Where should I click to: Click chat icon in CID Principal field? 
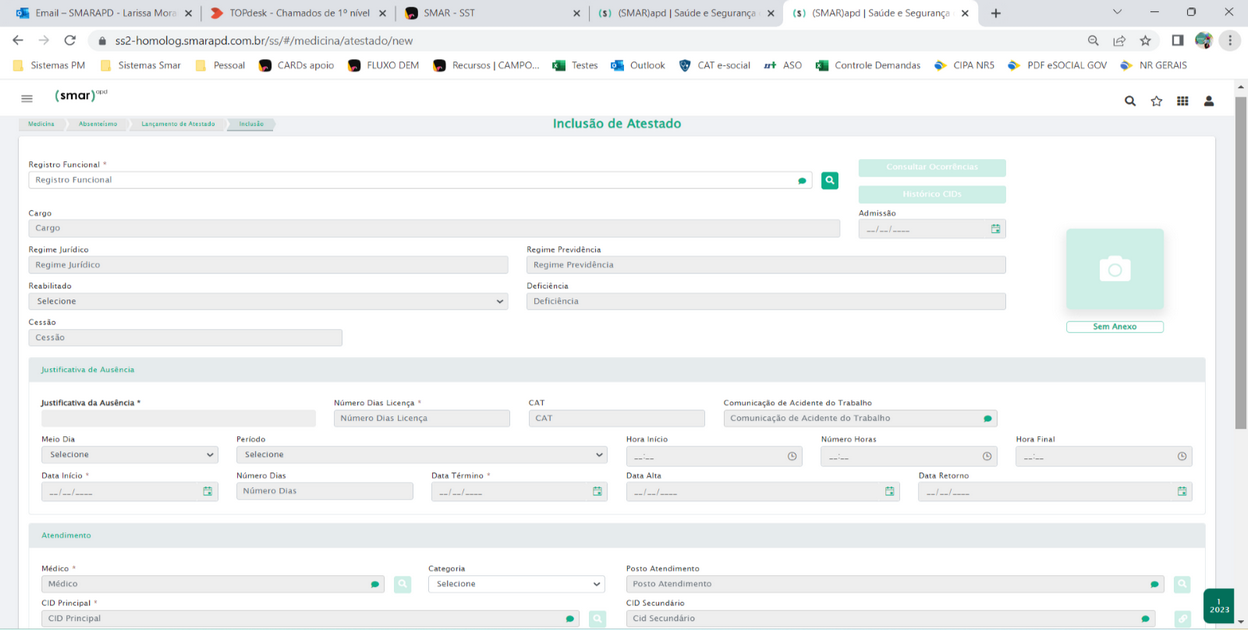point(570,619)
